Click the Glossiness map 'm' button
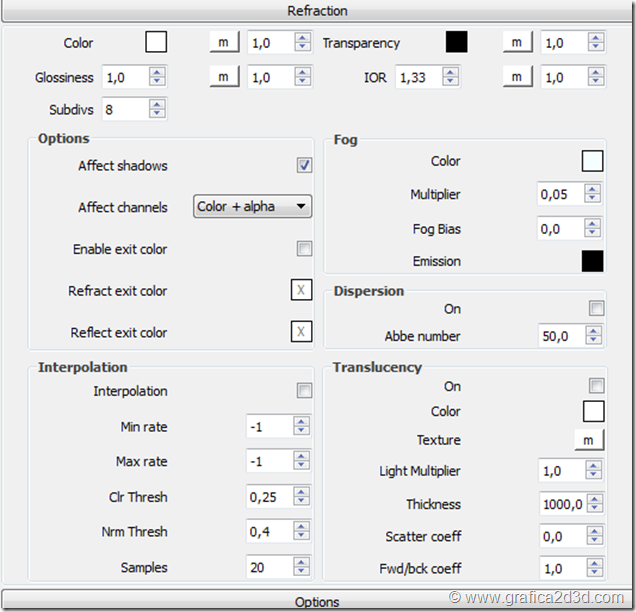 [x=223, y=77]
